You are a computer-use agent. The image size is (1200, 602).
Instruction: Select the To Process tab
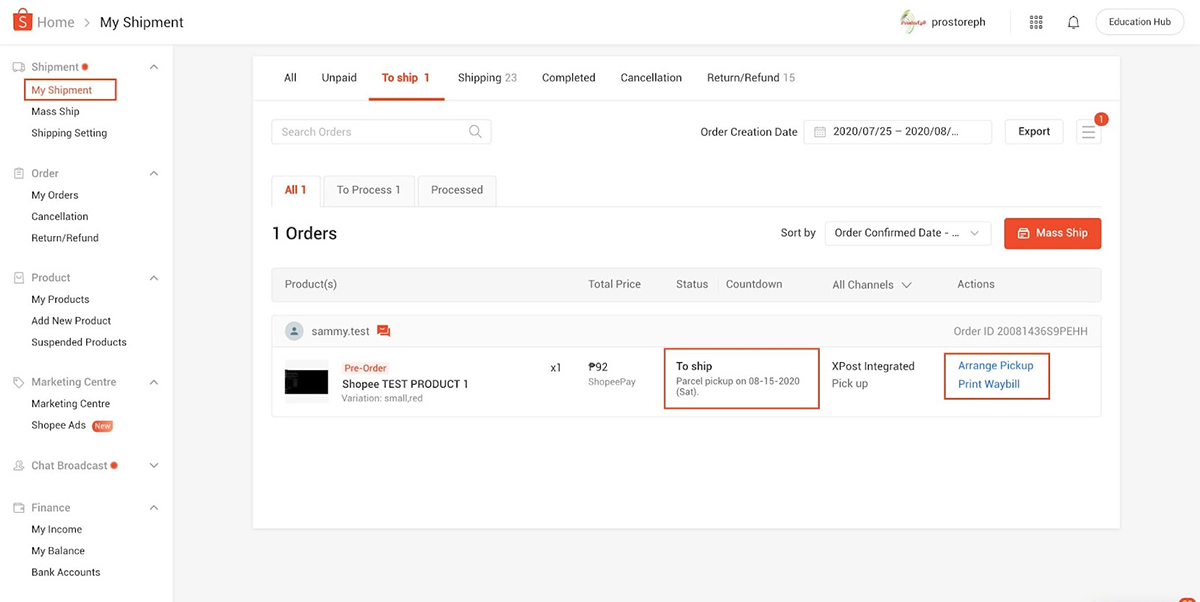click(x=368, y=190)
